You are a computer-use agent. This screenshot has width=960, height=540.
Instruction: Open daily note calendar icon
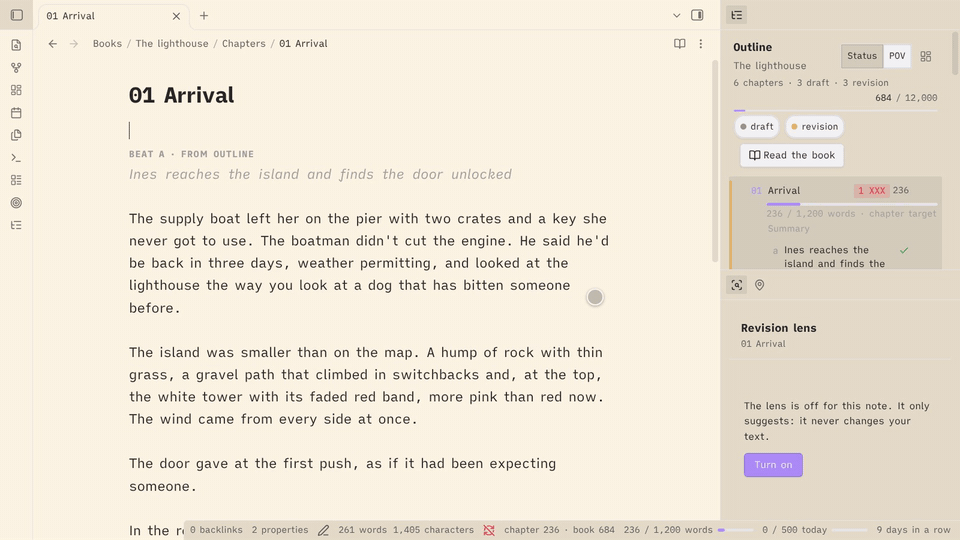(17, 113)
